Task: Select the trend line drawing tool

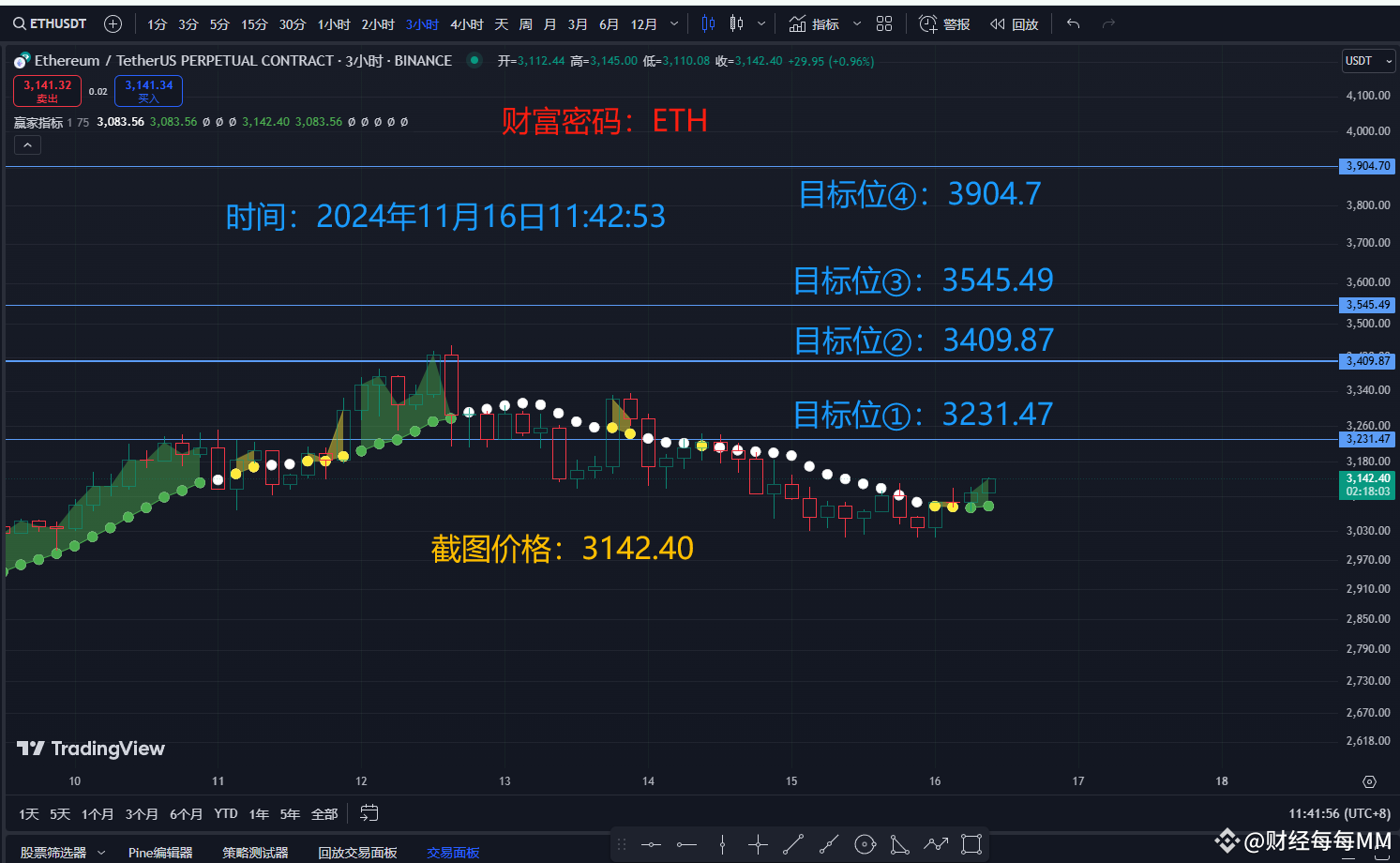Action: click(793, 844)
